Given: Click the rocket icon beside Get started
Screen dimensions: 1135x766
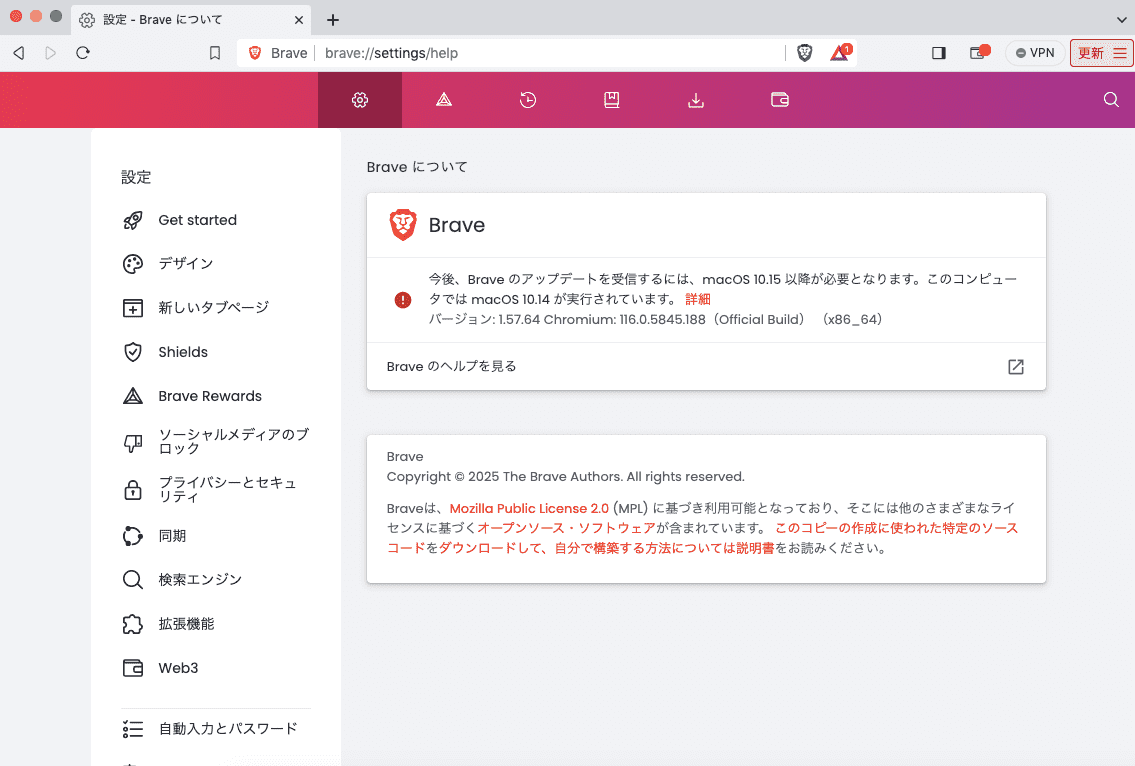Looking at the screenshot, I should pos(132,220).
